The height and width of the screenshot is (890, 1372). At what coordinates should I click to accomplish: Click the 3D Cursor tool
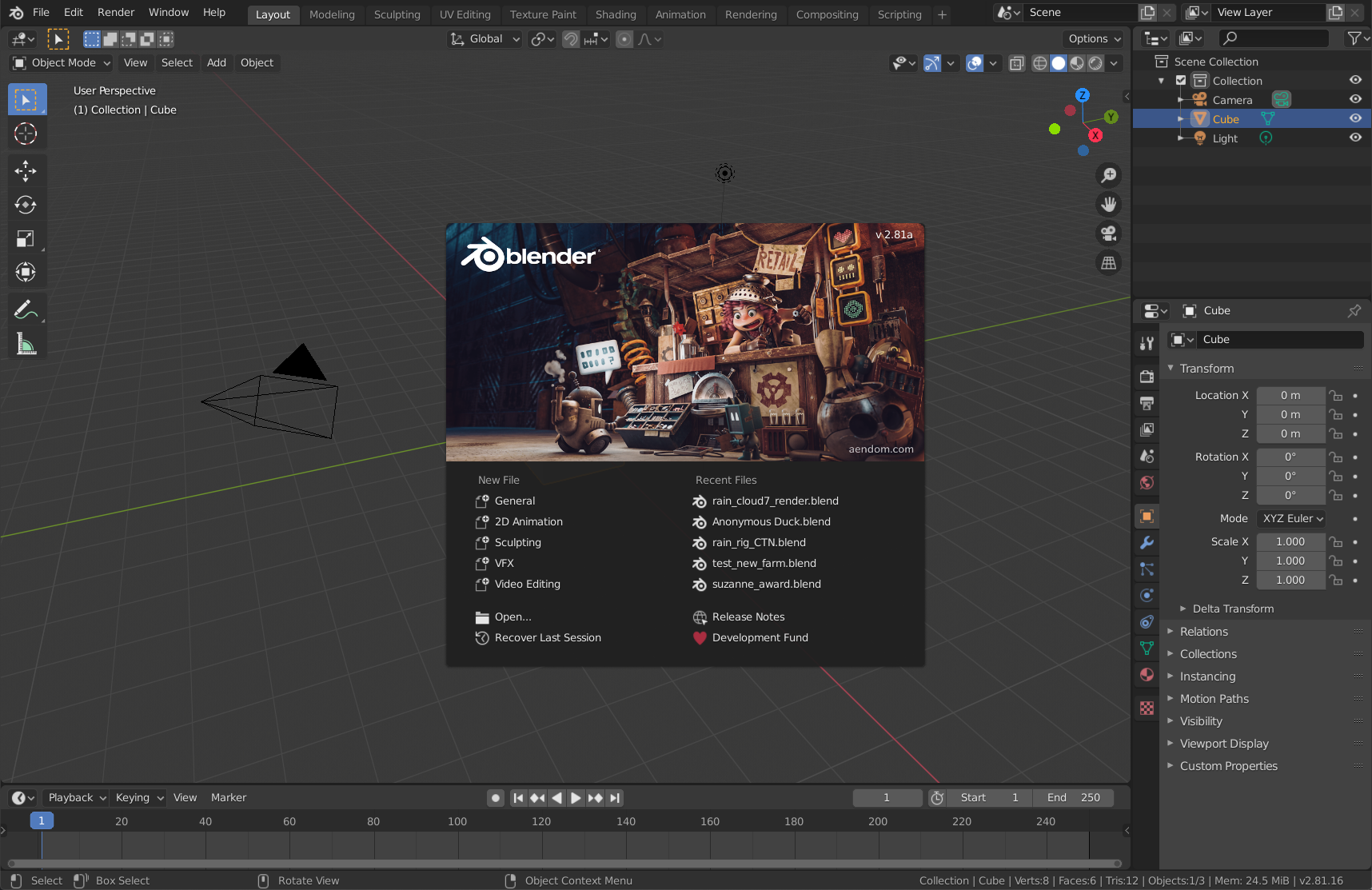click(26, 134)
